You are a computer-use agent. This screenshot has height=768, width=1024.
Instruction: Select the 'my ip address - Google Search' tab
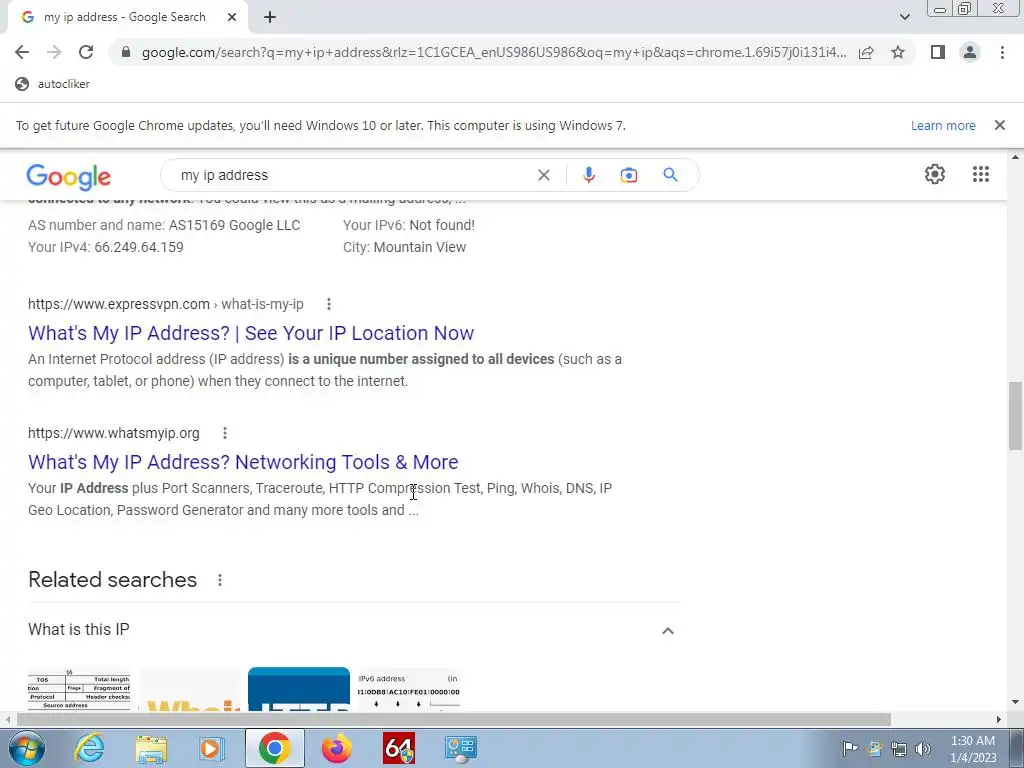coord(124,17)
